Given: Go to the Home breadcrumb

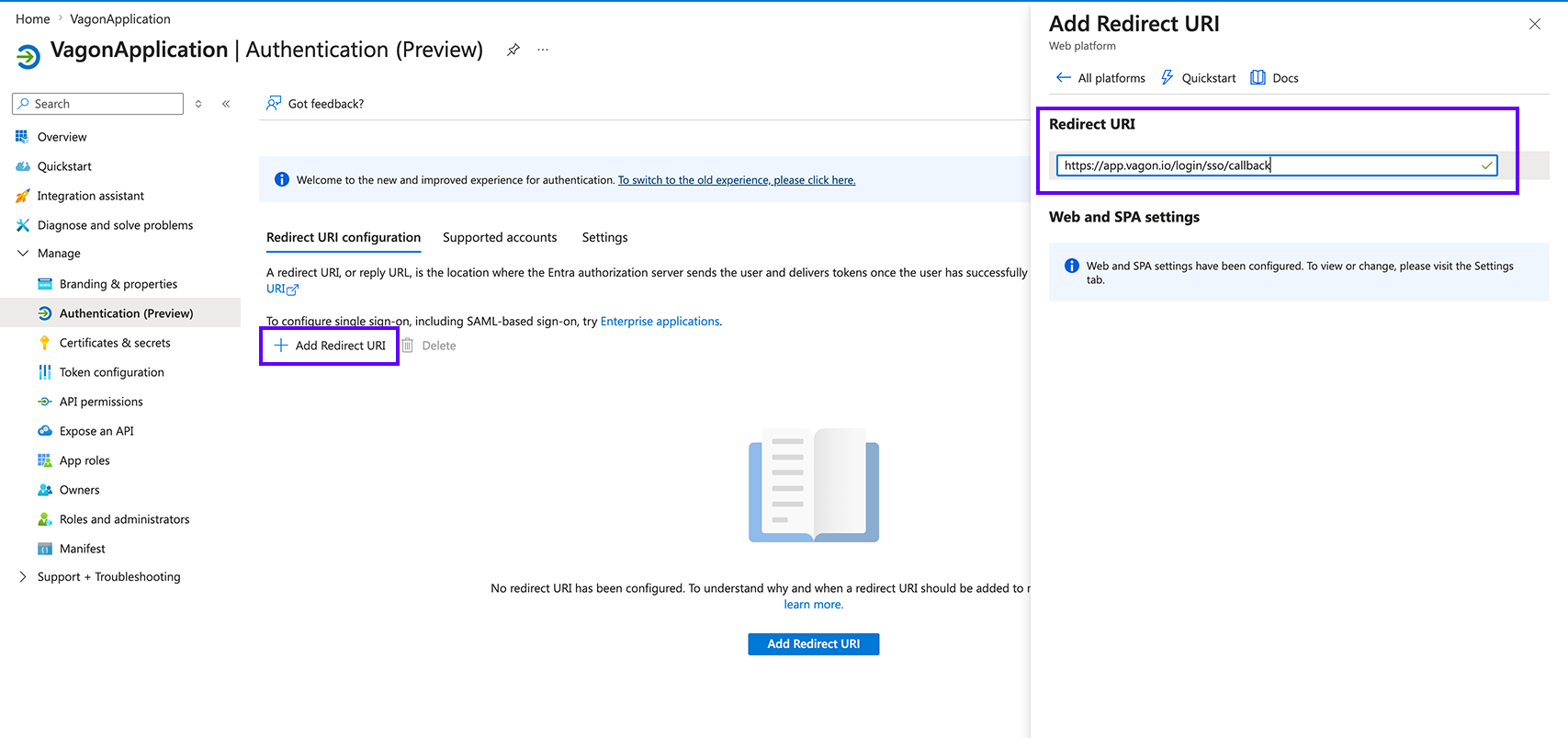Looking at the screenshot, I should coord(33,19).
